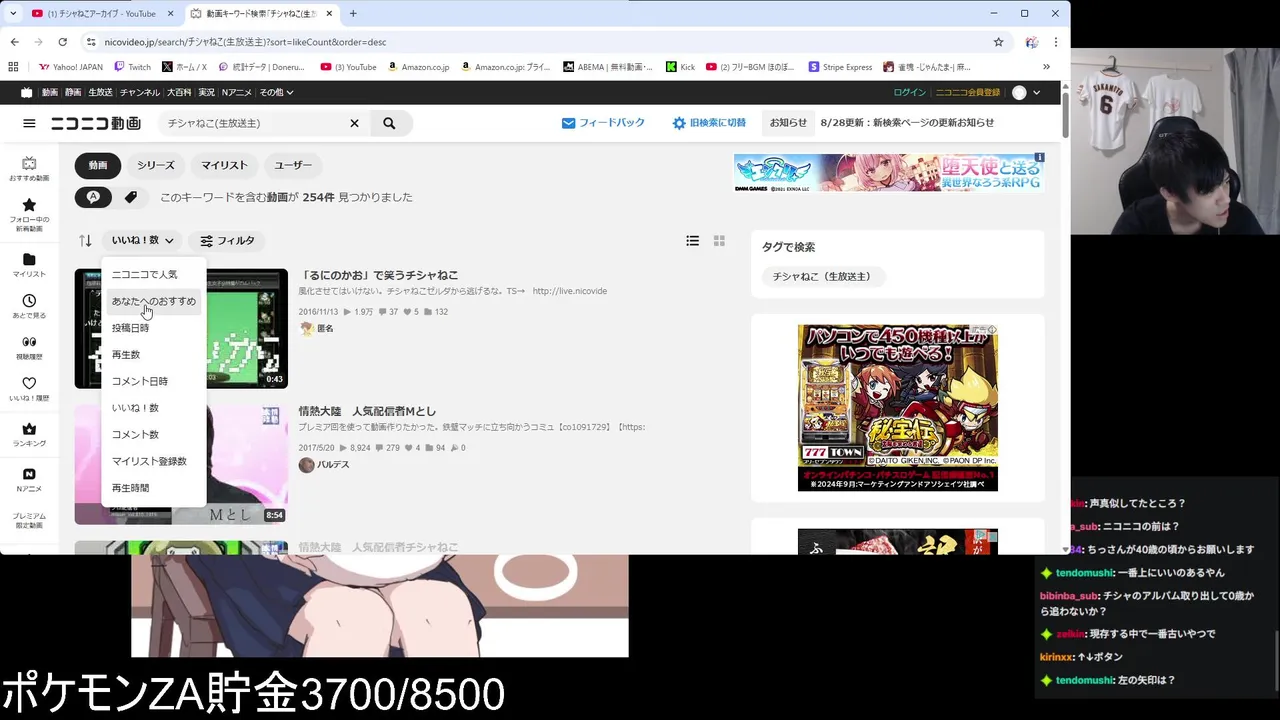Select the ユーザー search tab
This screenshot has height=720, width=1280.
pos(293,165)
